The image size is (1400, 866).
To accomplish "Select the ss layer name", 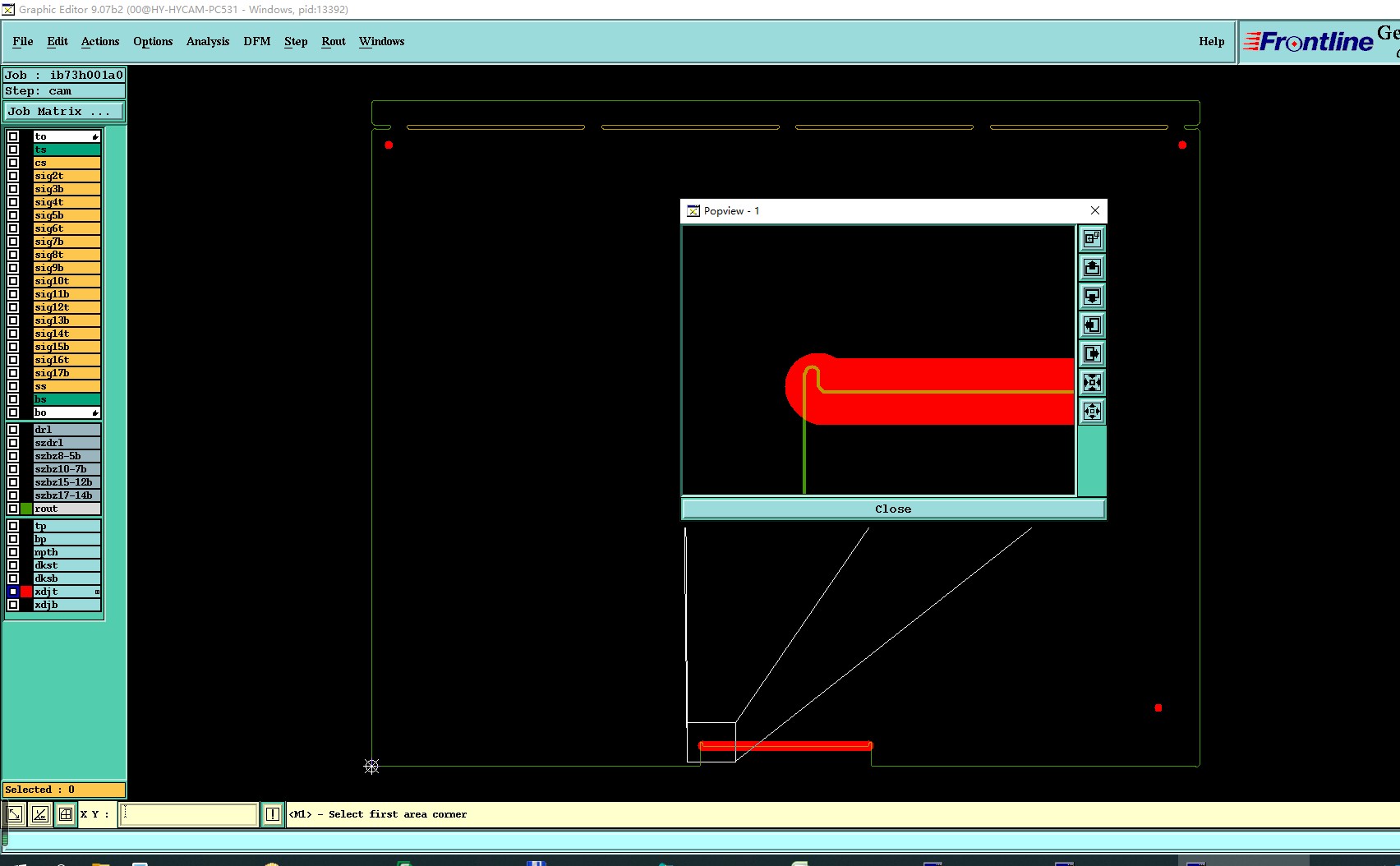I will click(x=67, y=386).
